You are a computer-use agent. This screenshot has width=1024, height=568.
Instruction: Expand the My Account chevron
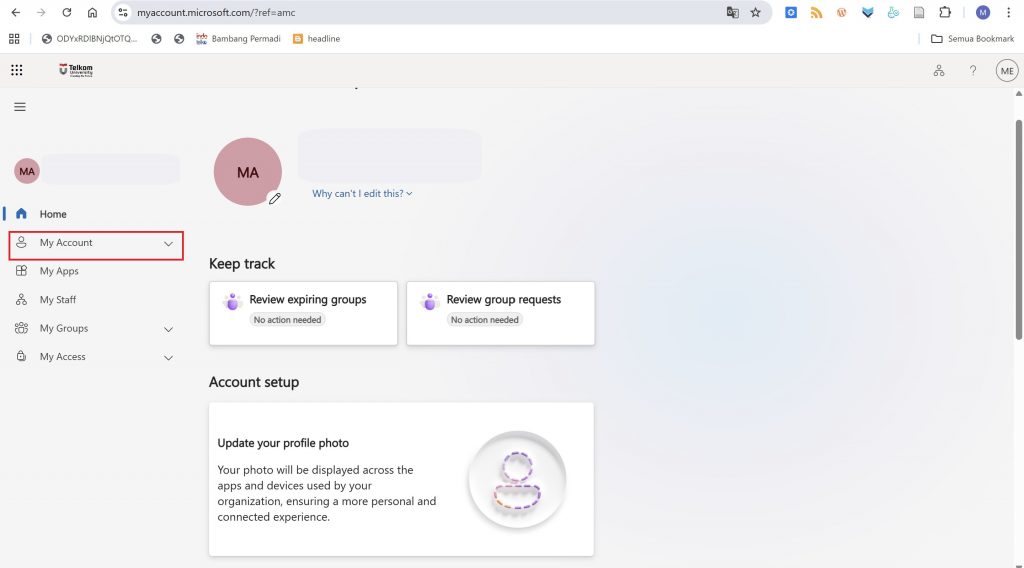point(168,244)
